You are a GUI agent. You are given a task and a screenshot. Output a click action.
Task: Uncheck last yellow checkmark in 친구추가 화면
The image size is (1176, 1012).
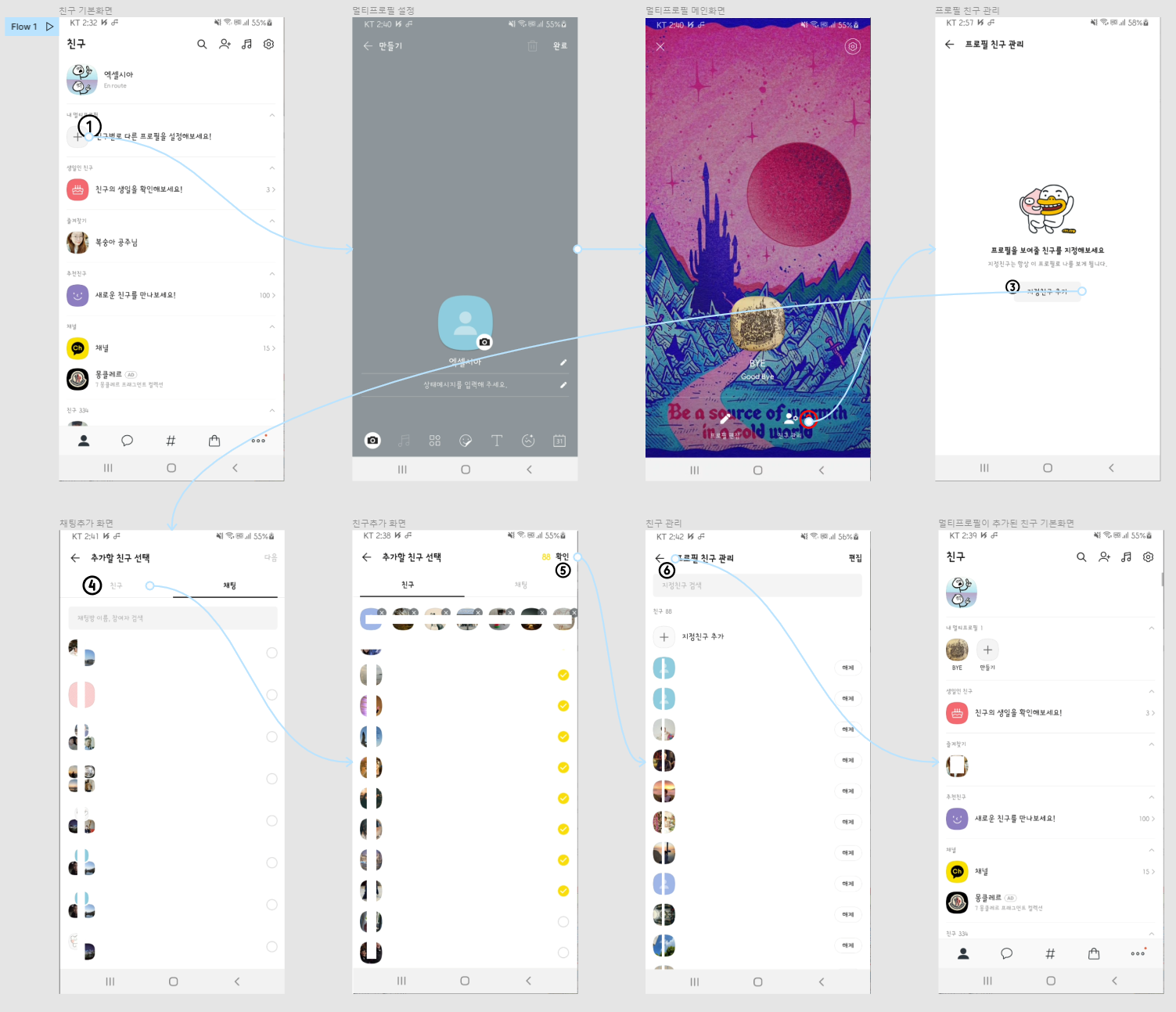563,891
